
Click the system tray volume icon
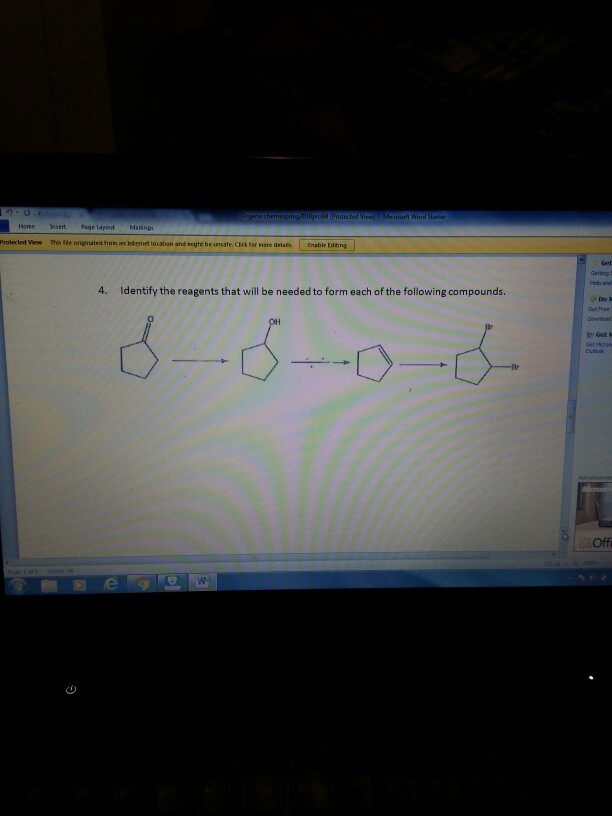coord(593,577)
